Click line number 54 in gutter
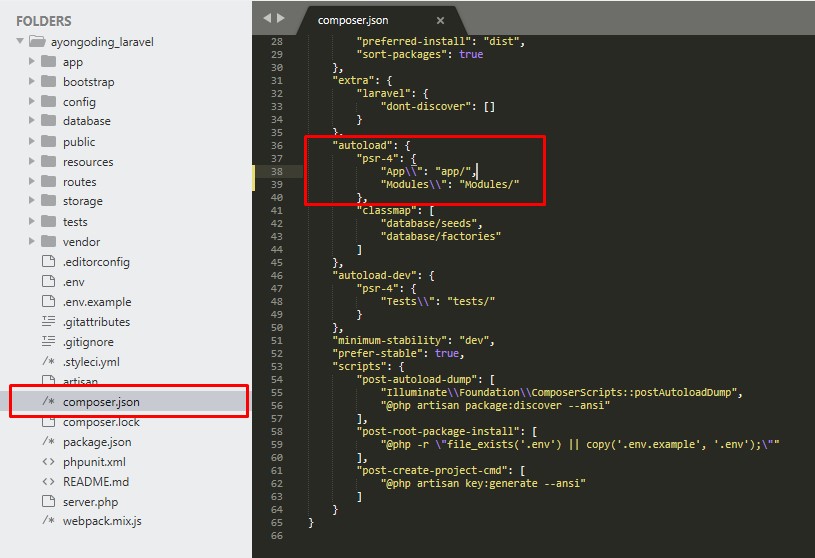Image resolution: width=815 pixels, height=558 pixels. pos(277,379)
